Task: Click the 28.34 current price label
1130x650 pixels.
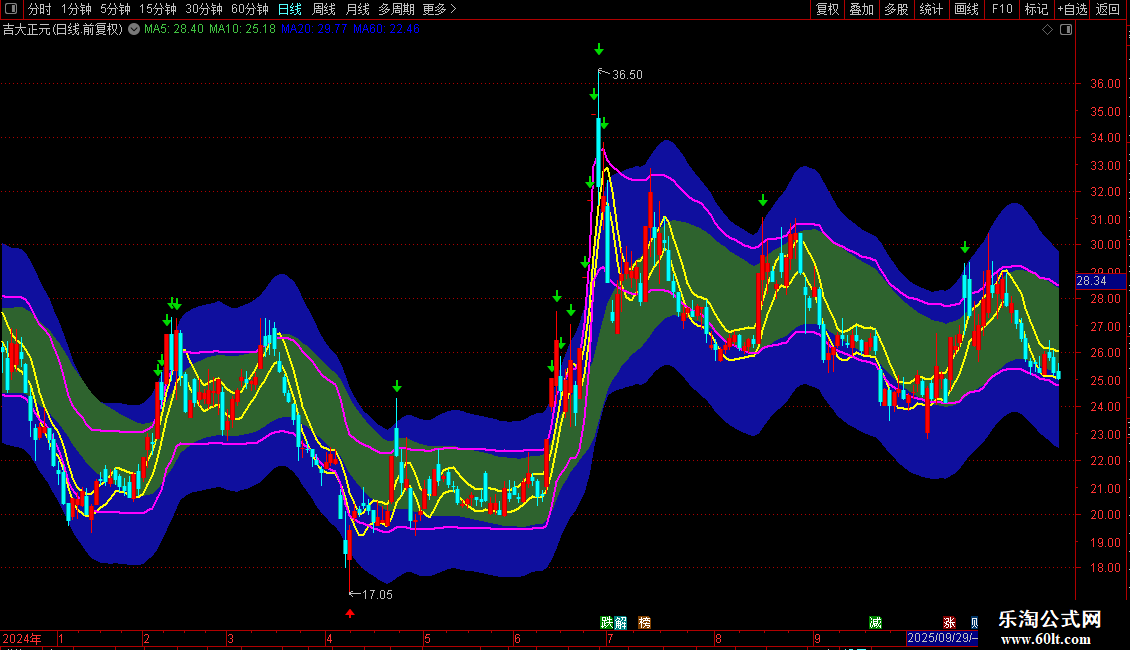Action: (1091, 282)
